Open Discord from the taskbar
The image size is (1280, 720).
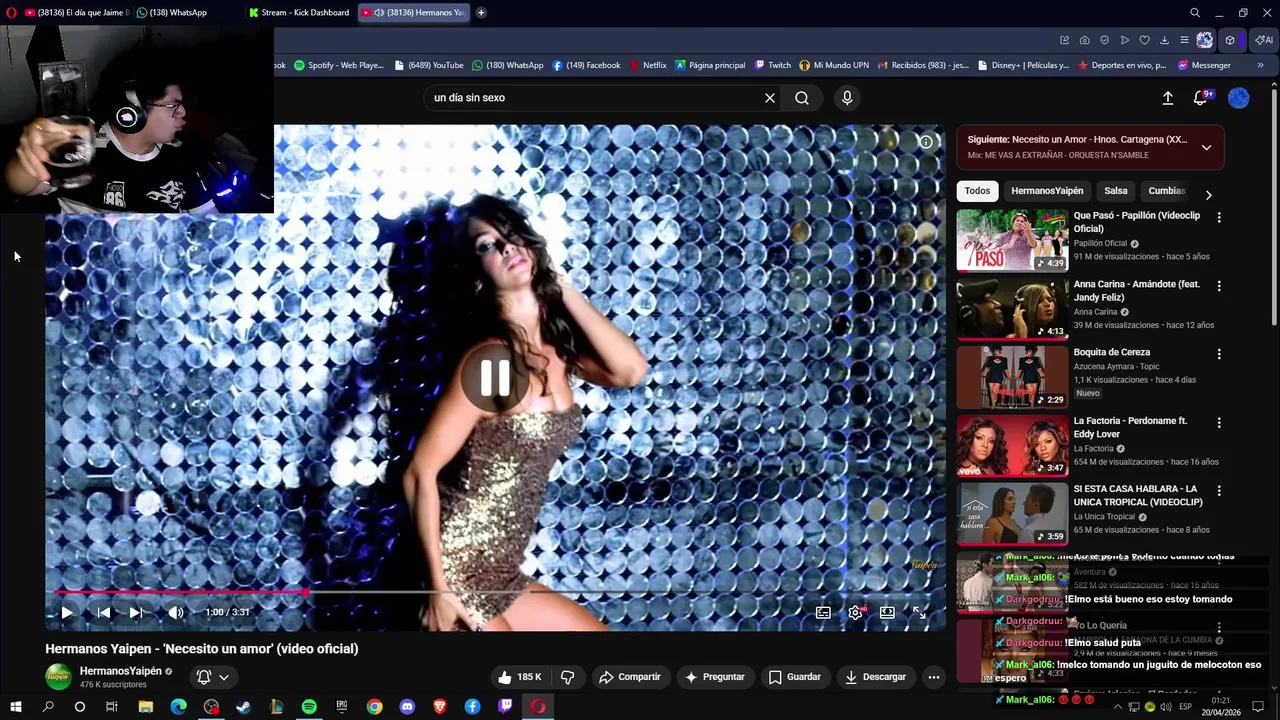[x=407, y=707]
